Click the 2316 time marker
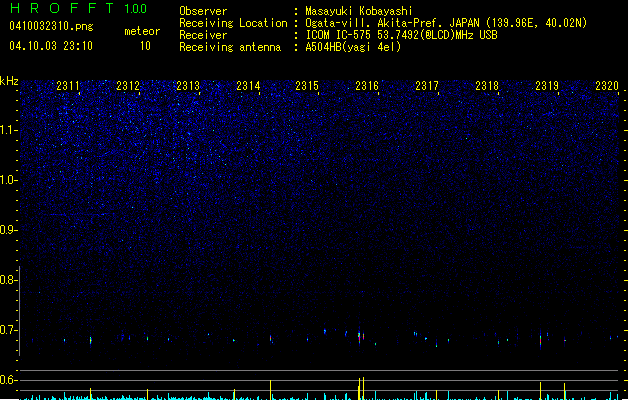This screenshot has height=400, width=629. click(367, 86)
